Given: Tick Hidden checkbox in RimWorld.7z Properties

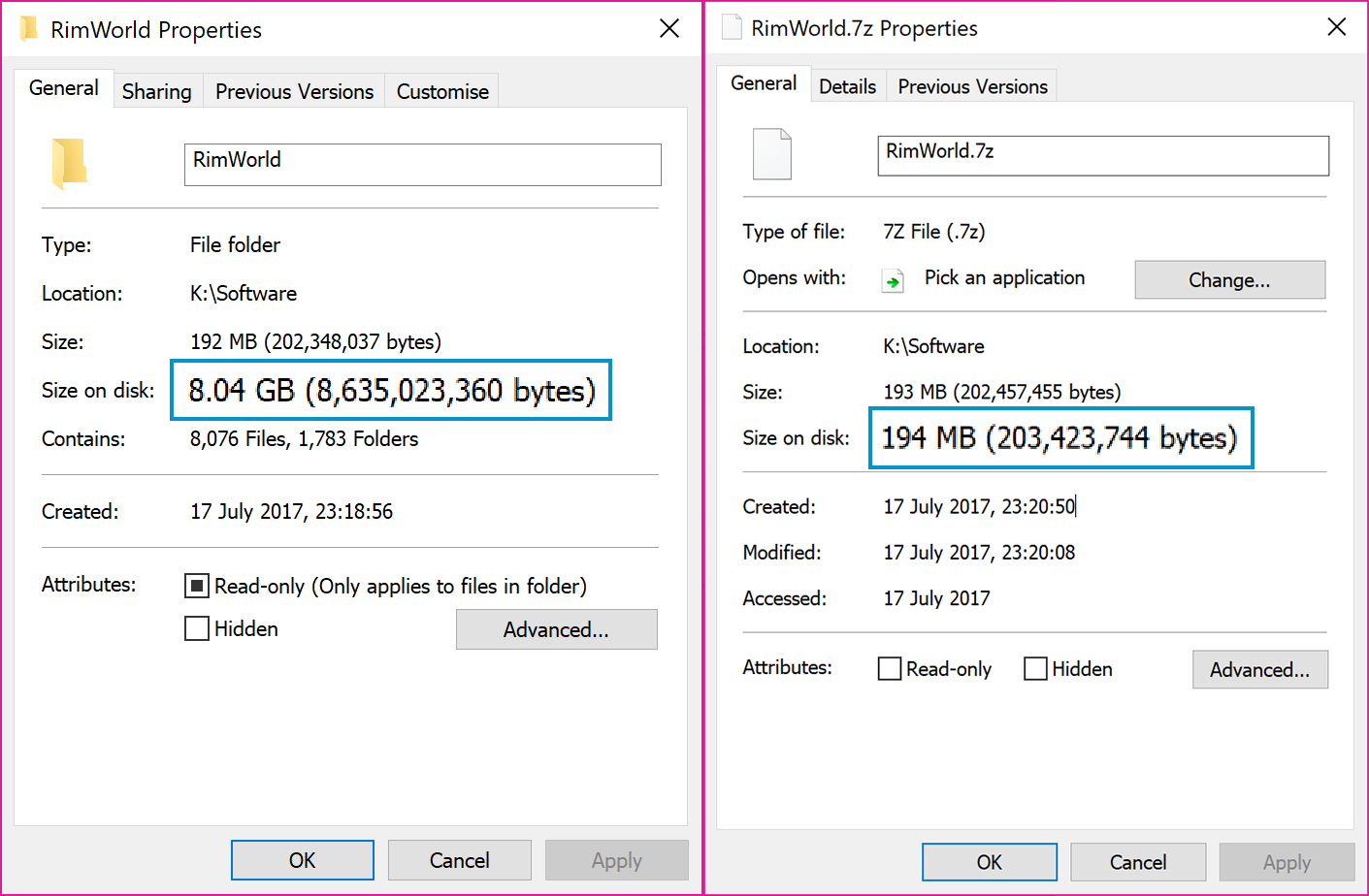Looking at the screenshot, I should (1035, 669).
